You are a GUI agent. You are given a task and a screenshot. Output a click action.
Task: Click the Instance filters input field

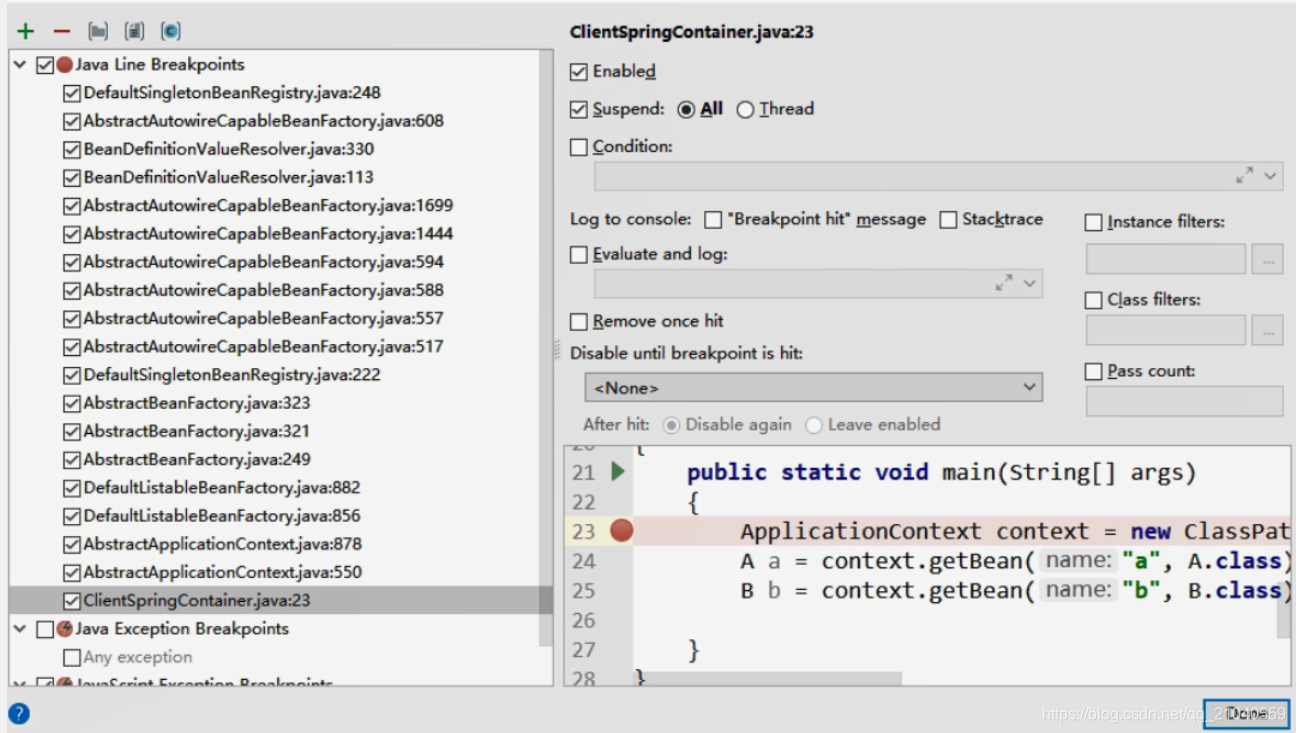[1166, 259]
